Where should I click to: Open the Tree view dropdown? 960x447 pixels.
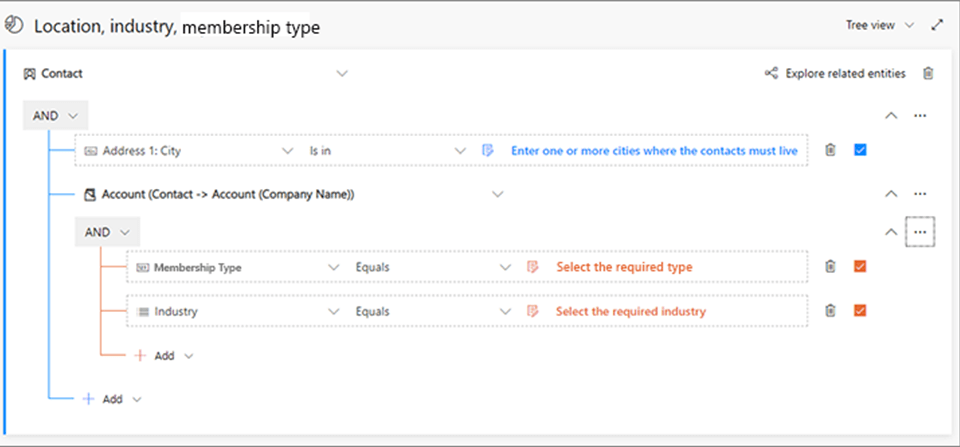tap(879, 25)
